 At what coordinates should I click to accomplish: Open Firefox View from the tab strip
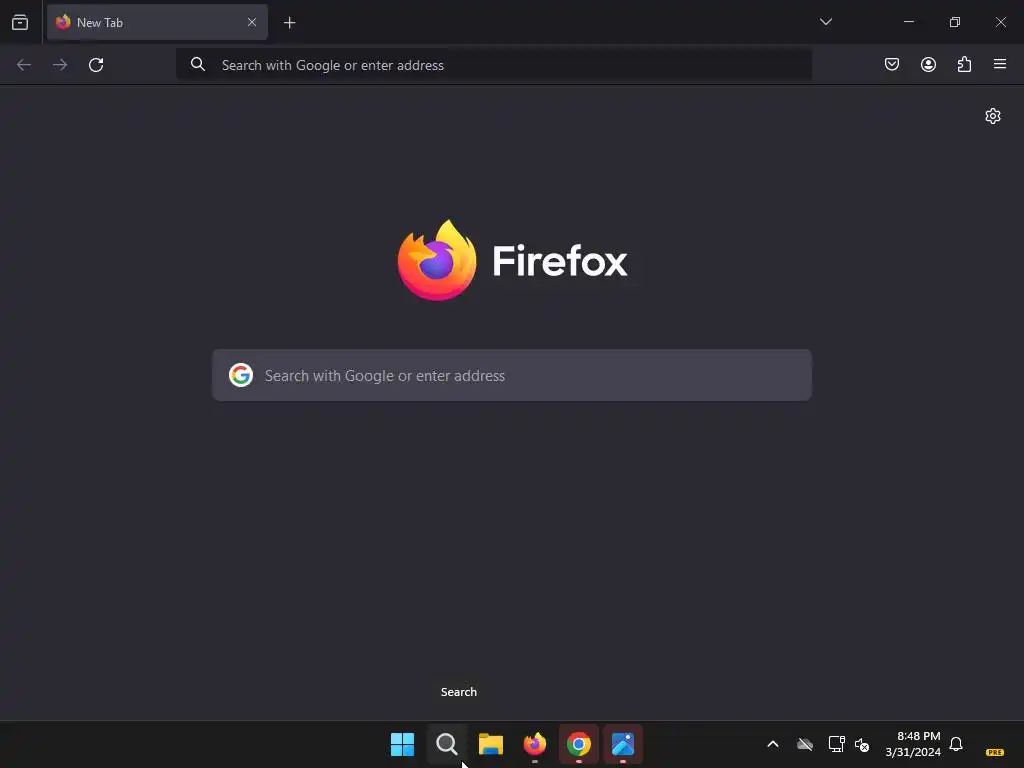point(20,23)
